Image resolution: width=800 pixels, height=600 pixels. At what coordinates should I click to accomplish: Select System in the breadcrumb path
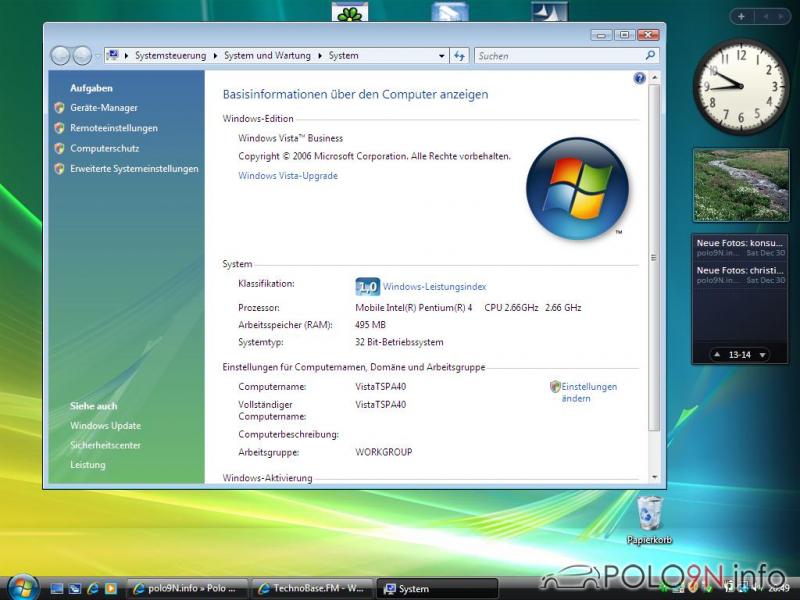343,56
